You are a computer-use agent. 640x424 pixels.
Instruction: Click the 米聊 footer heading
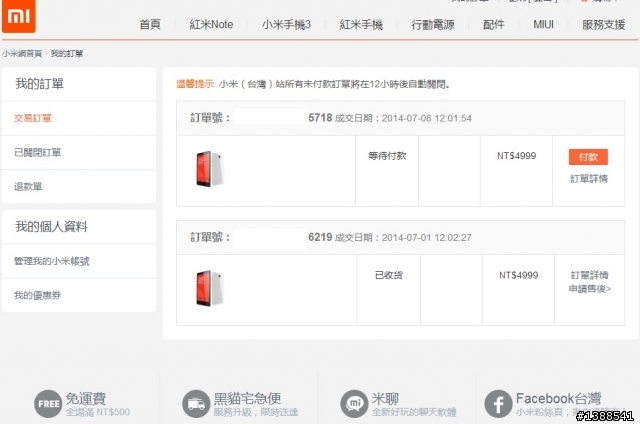tap(385, 398)
